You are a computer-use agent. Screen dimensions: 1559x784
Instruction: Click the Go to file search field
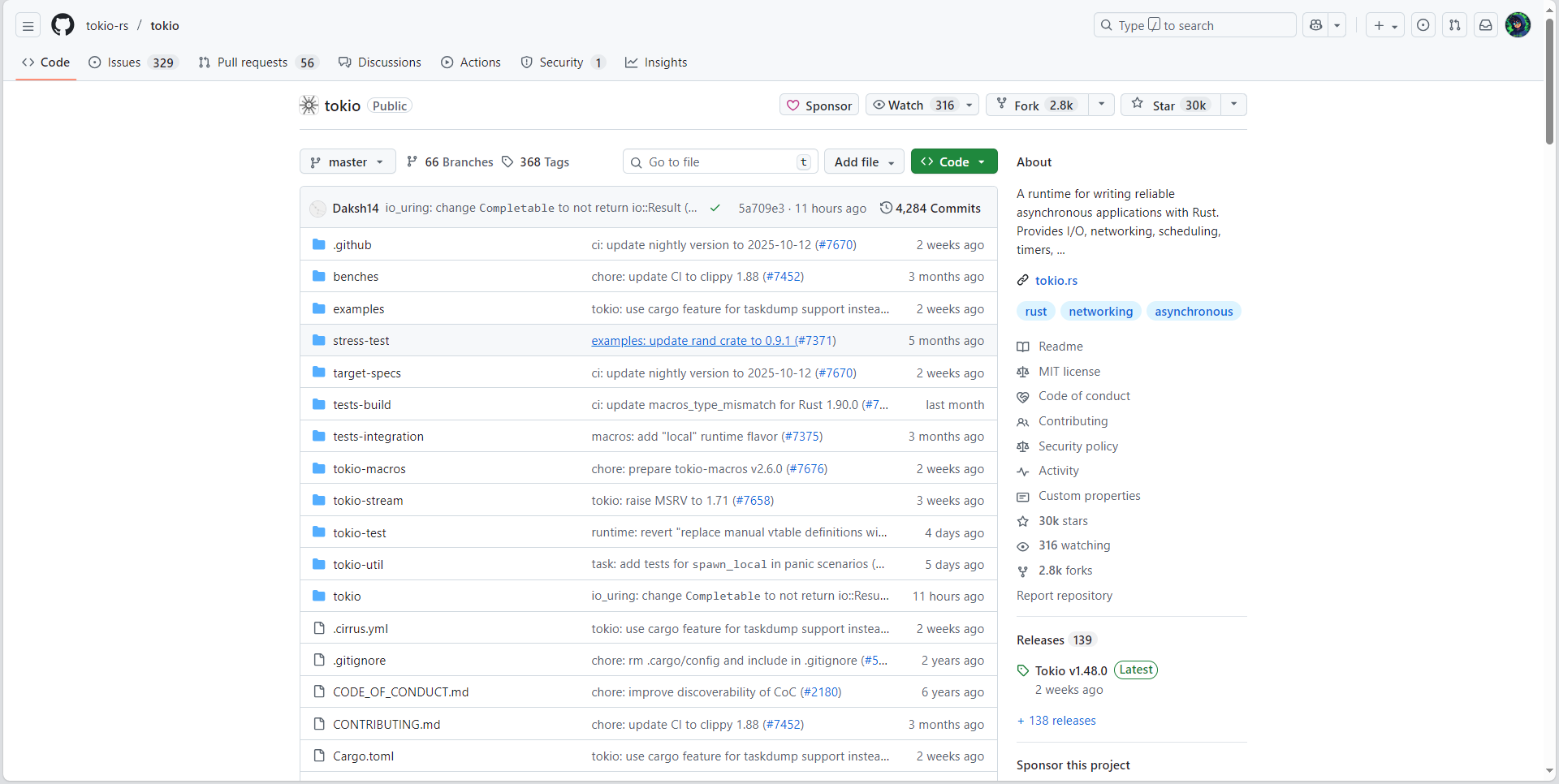(x=720, y=162)
